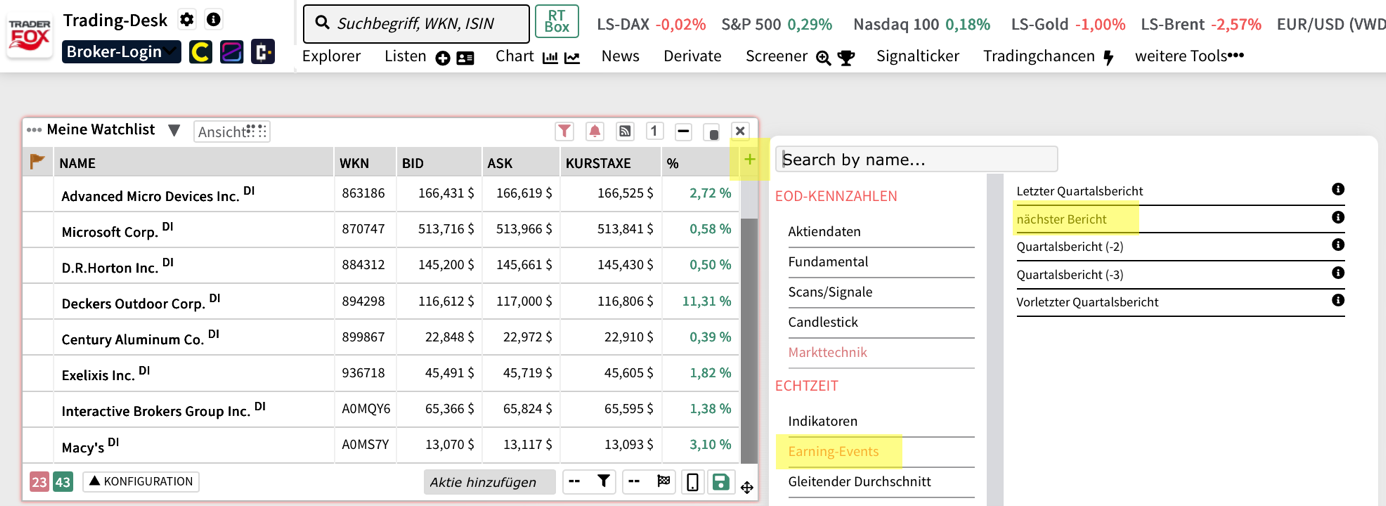Click the Search by name field

(917, 159)
